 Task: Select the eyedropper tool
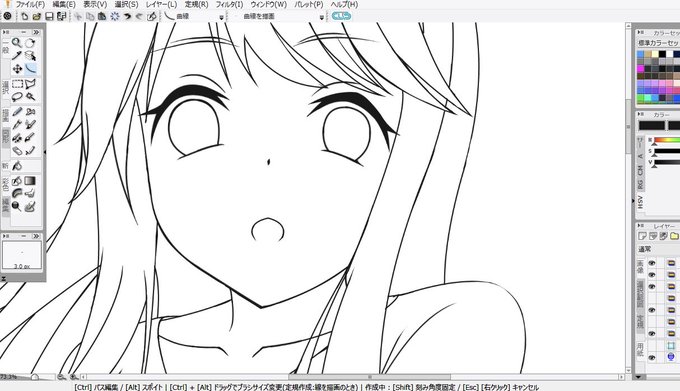17,55
